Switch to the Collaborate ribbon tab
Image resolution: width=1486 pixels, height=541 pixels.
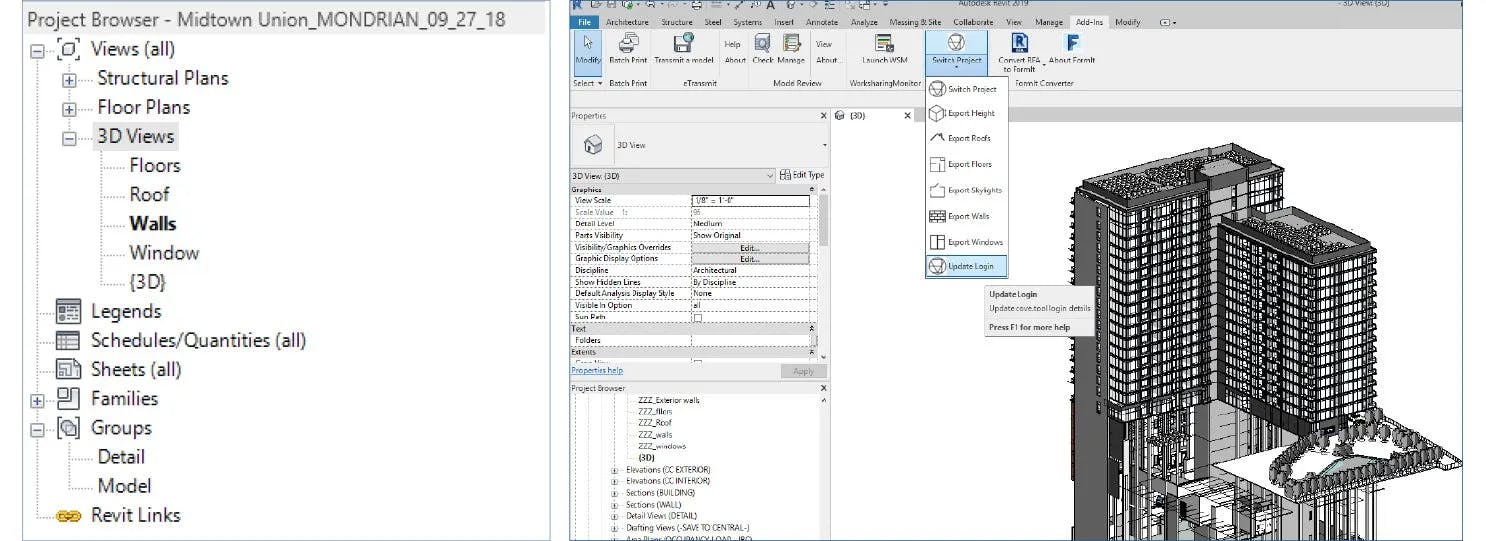pyautogui.click(x=973, y=22)
